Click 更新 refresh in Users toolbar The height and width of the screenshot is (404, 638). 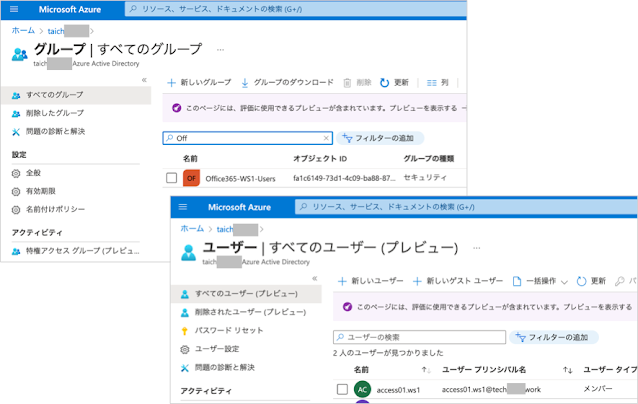click(591, 281)
